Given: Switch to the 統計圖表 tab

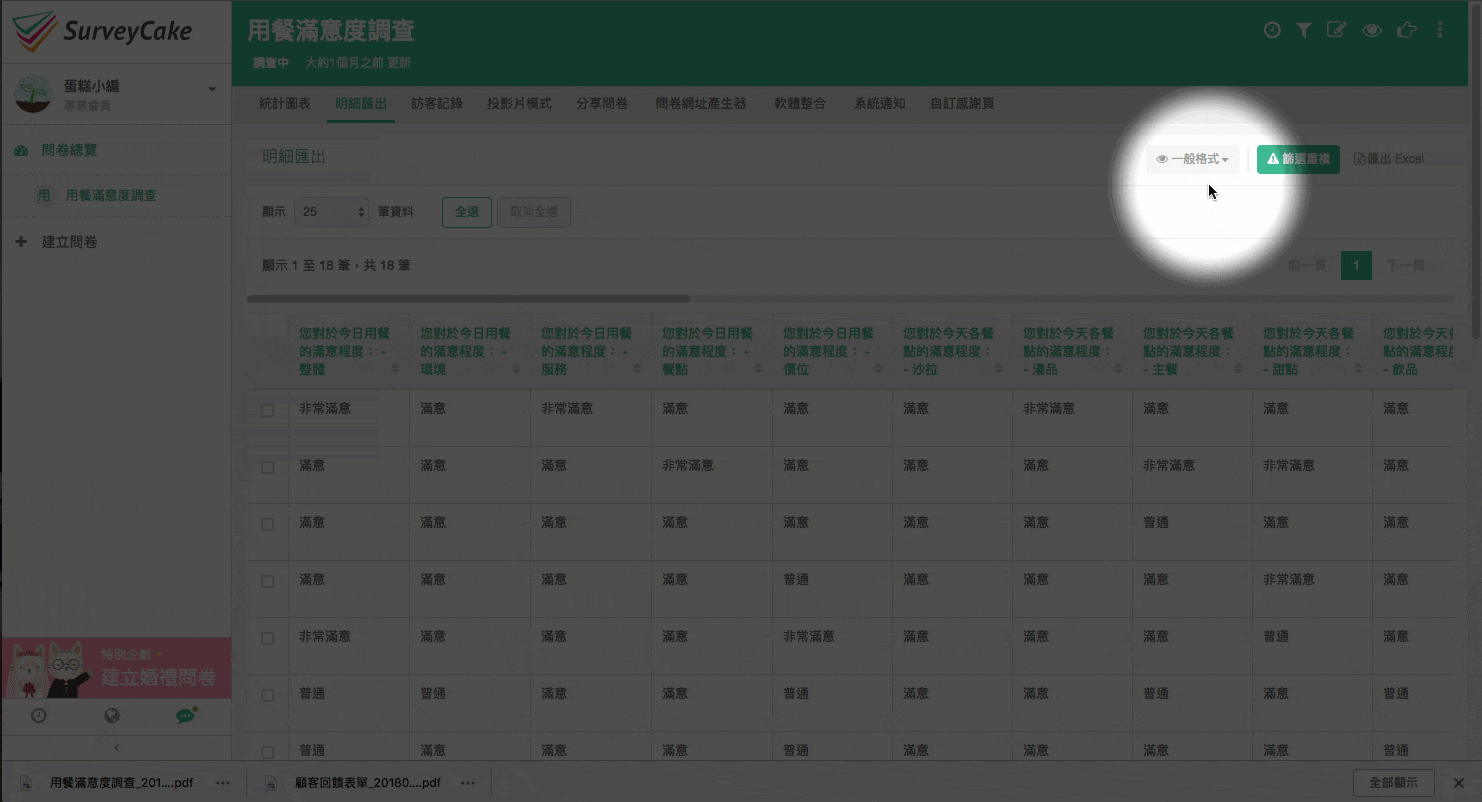Looking at the screenshot, I should point(284,104).
